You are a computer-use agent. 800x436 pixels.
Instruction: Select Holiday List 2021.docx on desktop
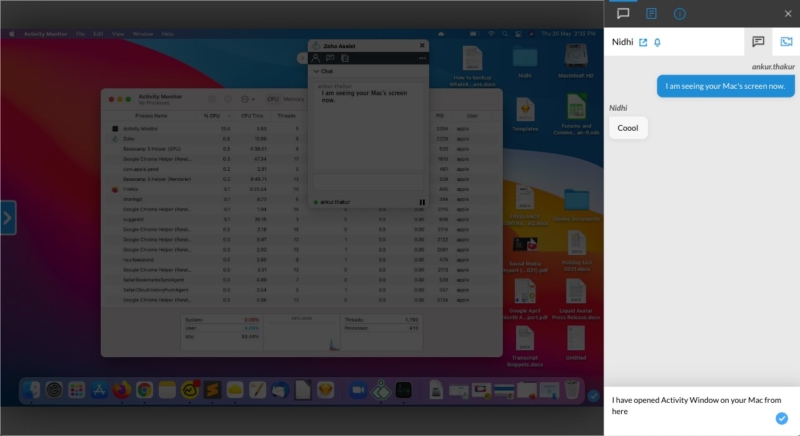pos(576,251)
